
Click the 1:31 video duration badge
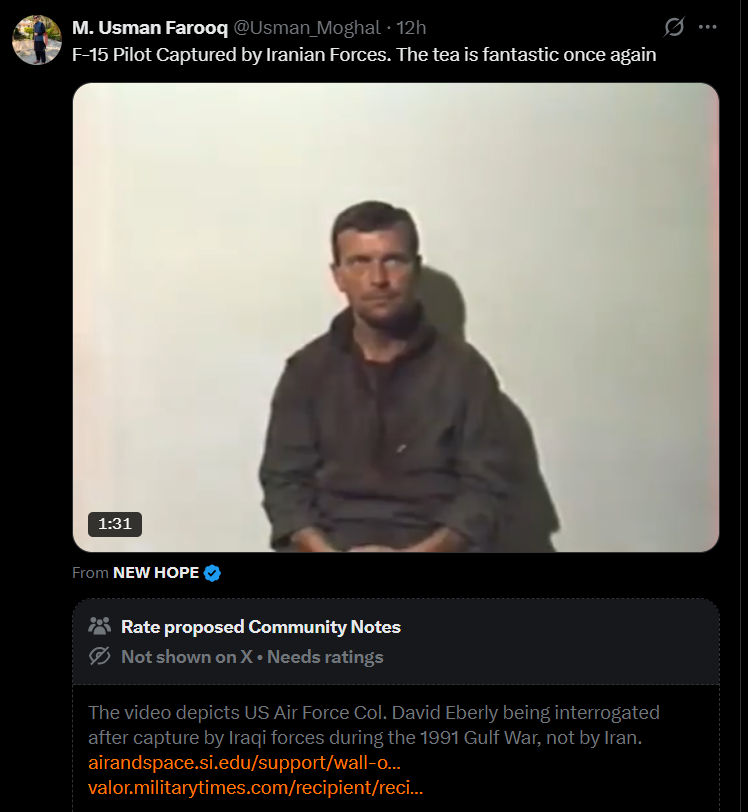coord(114,524)
